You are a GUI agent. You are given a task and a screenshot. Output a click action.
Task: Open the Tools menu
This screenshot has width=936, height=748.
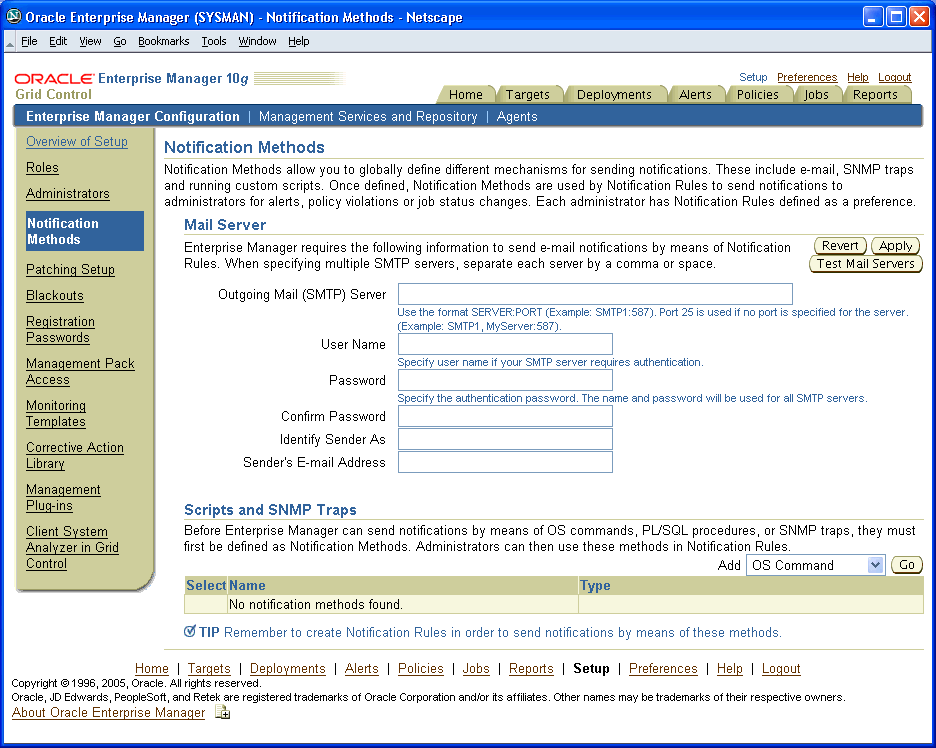[x=213, y=41]
